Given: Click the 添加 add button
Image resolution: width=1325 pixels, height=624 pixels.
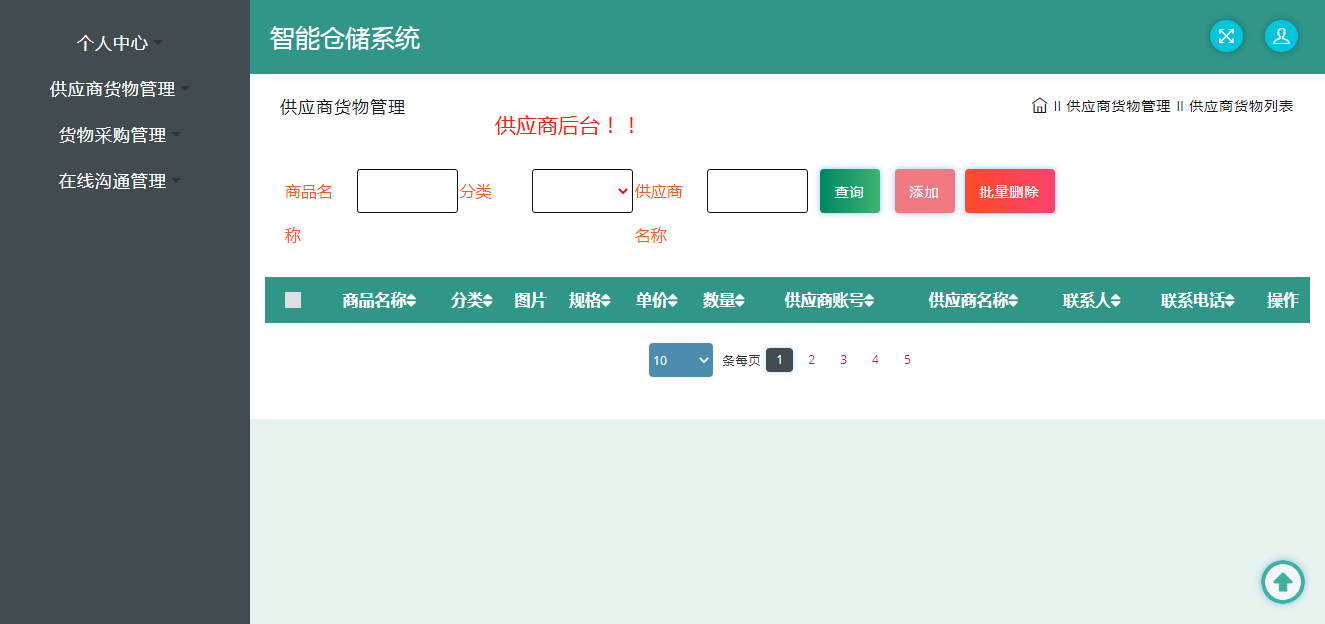Looking at the screenshot, I should point(924,191).
